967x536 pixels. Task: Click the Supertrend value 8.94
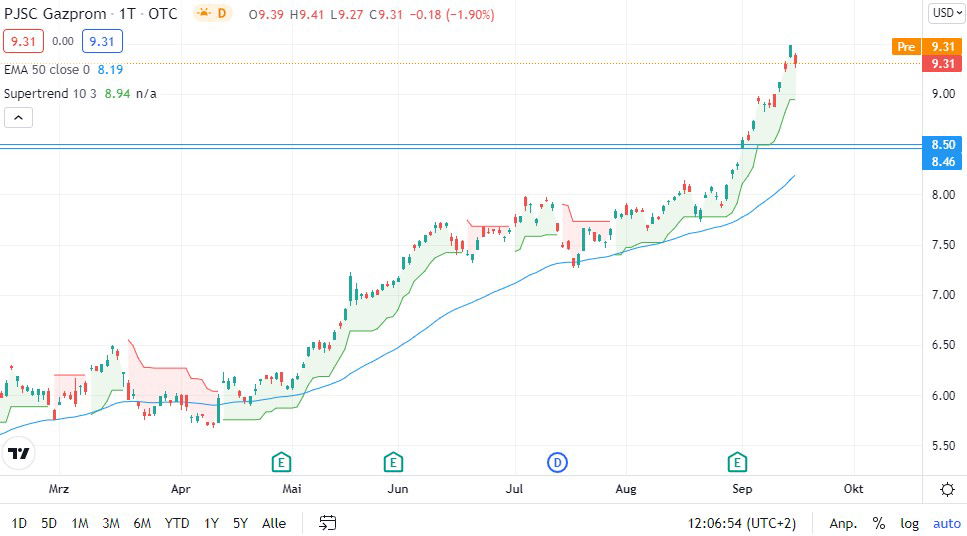click(x=117, y=94)
